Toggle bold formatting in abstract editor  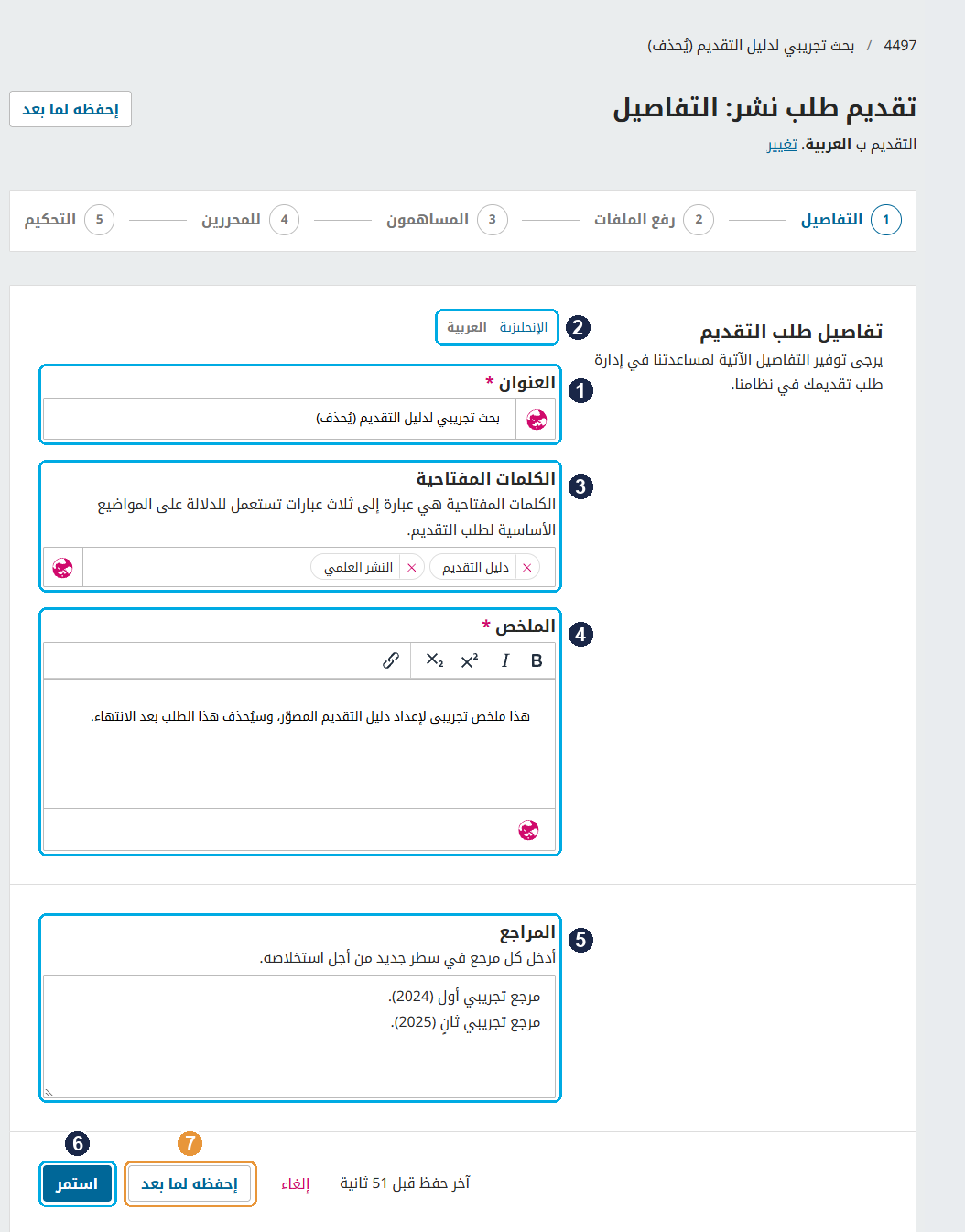537,660
